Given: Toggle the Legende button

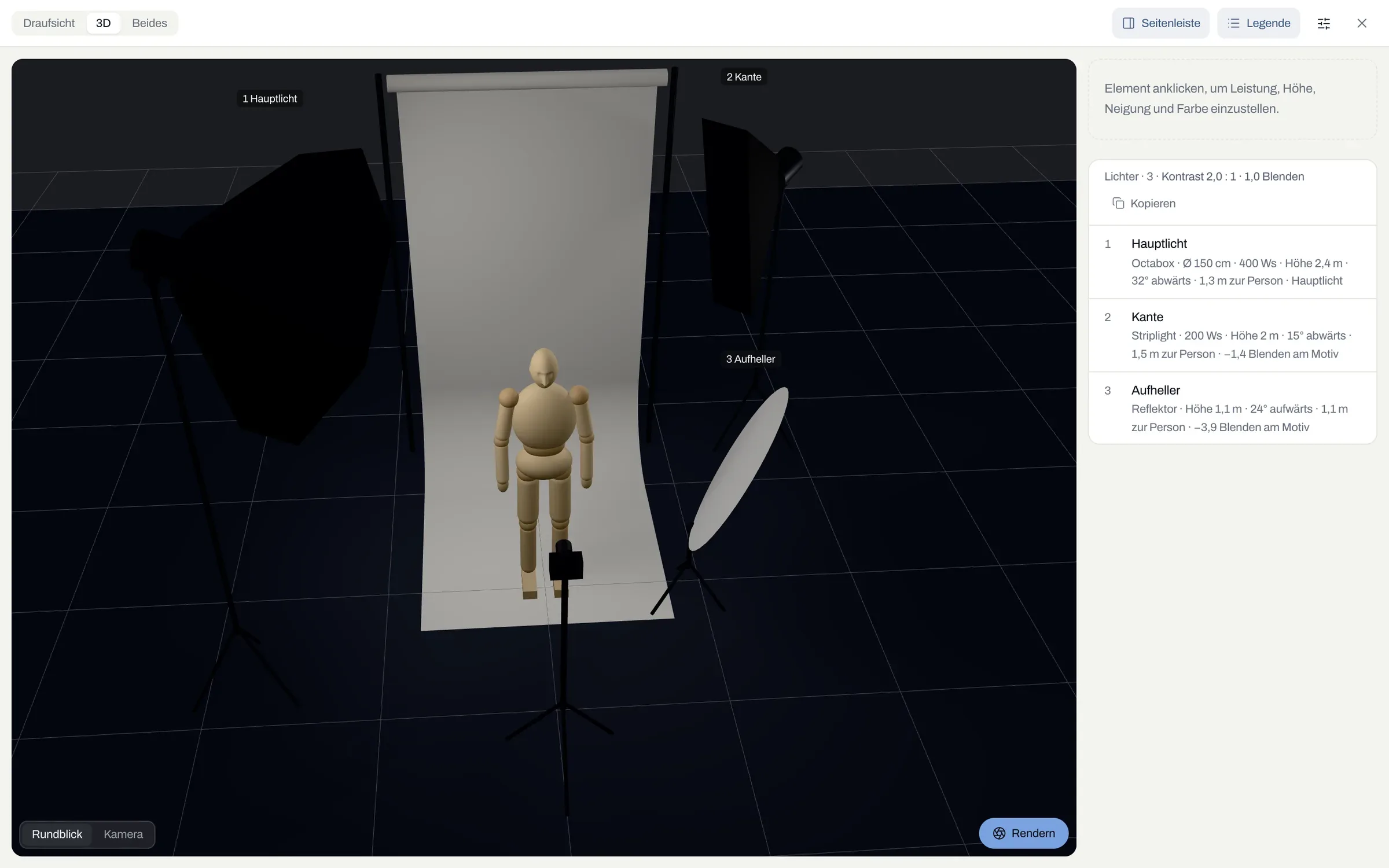Looking at the screenshot, I should tap(1258, 23).
